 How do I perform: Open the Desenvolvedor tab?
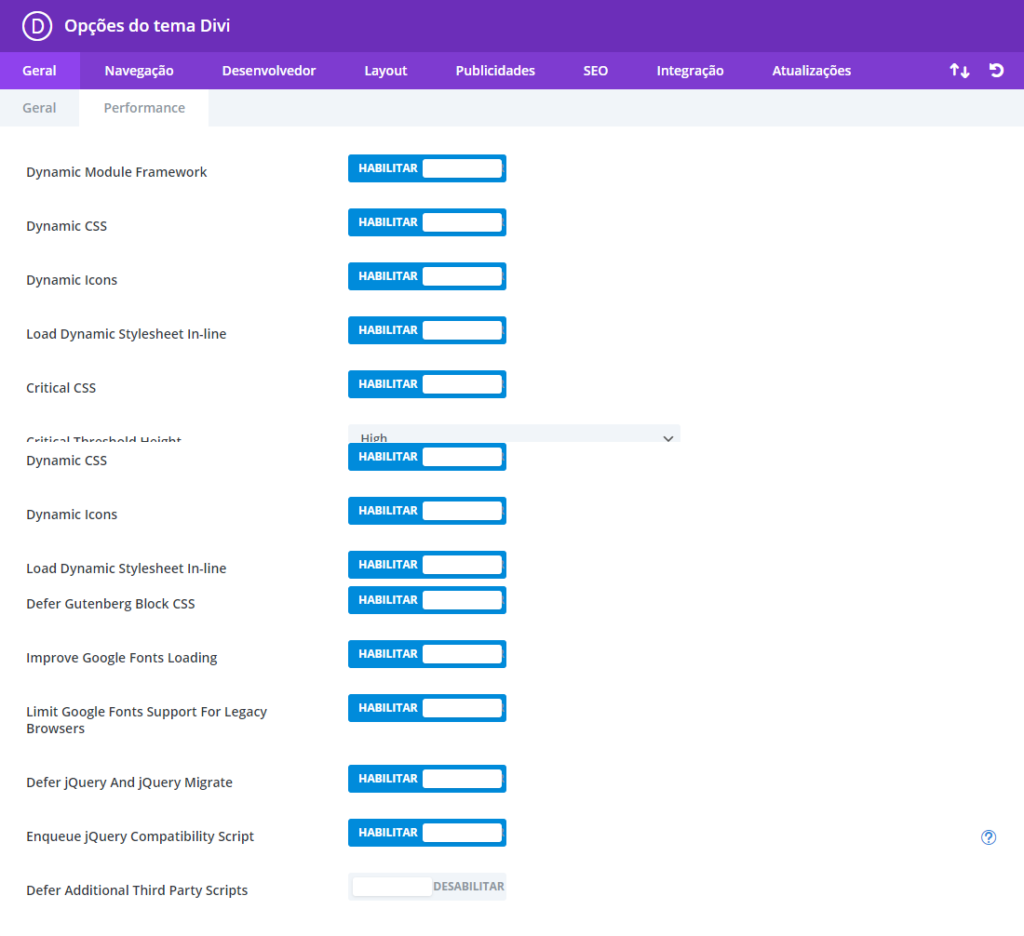pos(268,71)
